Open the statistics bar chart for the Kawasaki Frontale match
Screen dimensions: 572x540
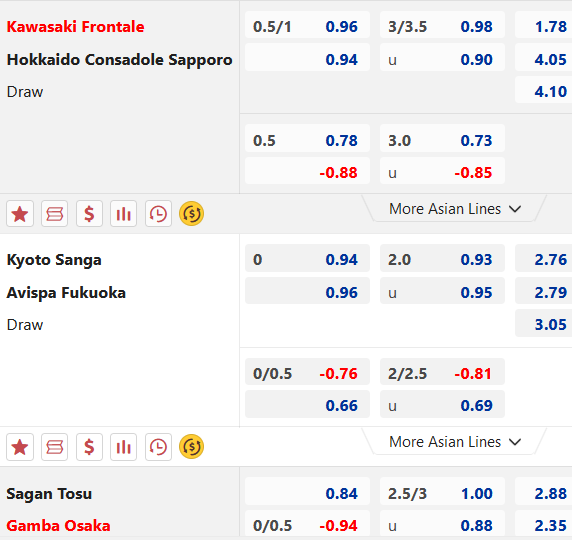(x=124, y=214)
